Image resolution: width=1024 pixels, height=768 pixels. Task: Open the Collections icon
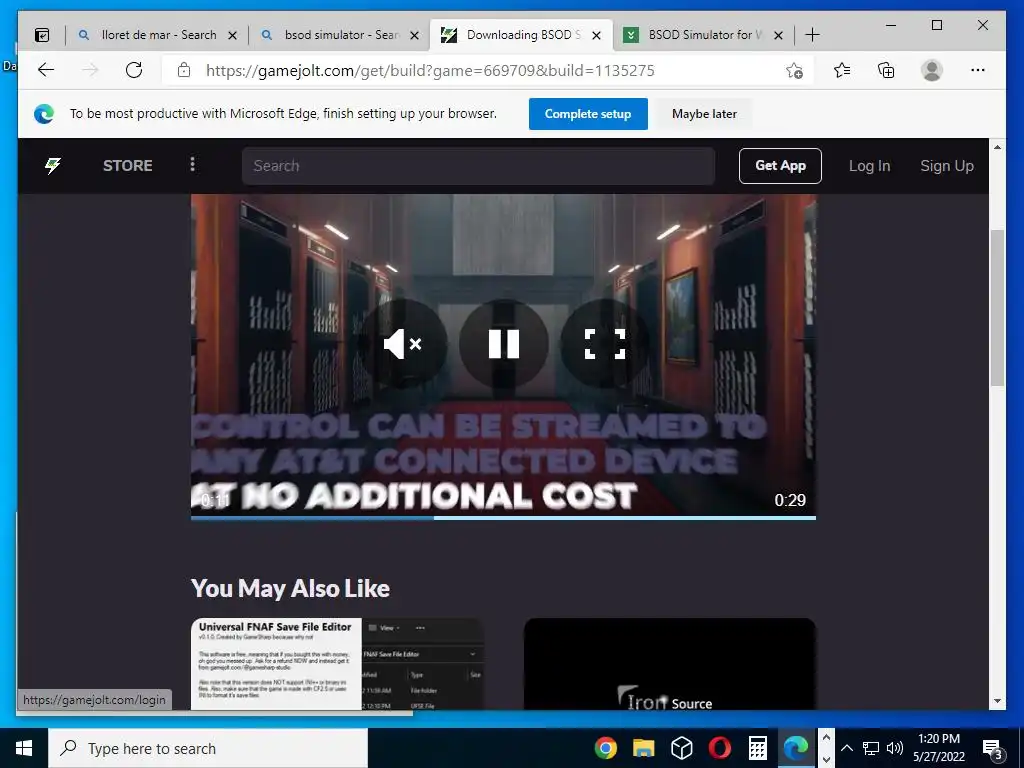coord(886,70)
